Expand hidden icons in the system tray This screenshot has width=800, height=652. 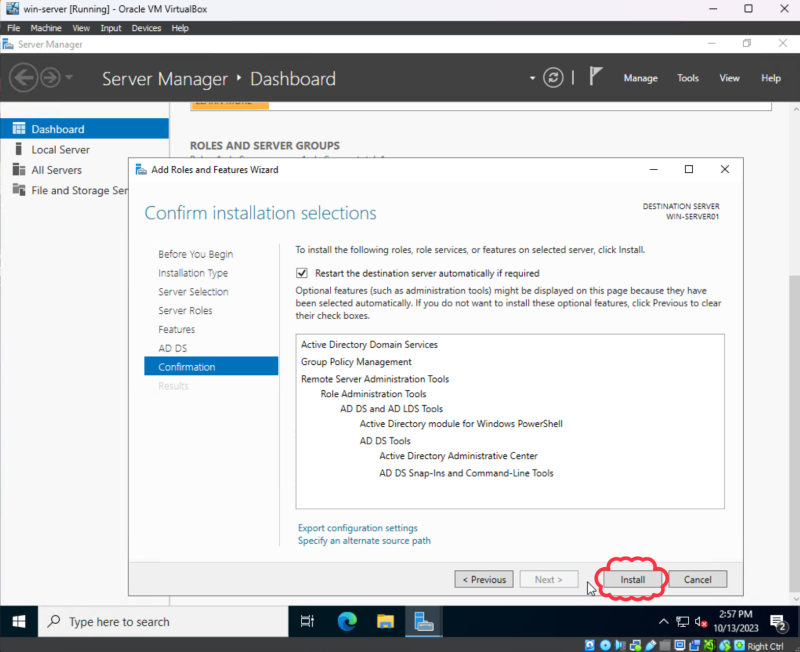point(664,621)
